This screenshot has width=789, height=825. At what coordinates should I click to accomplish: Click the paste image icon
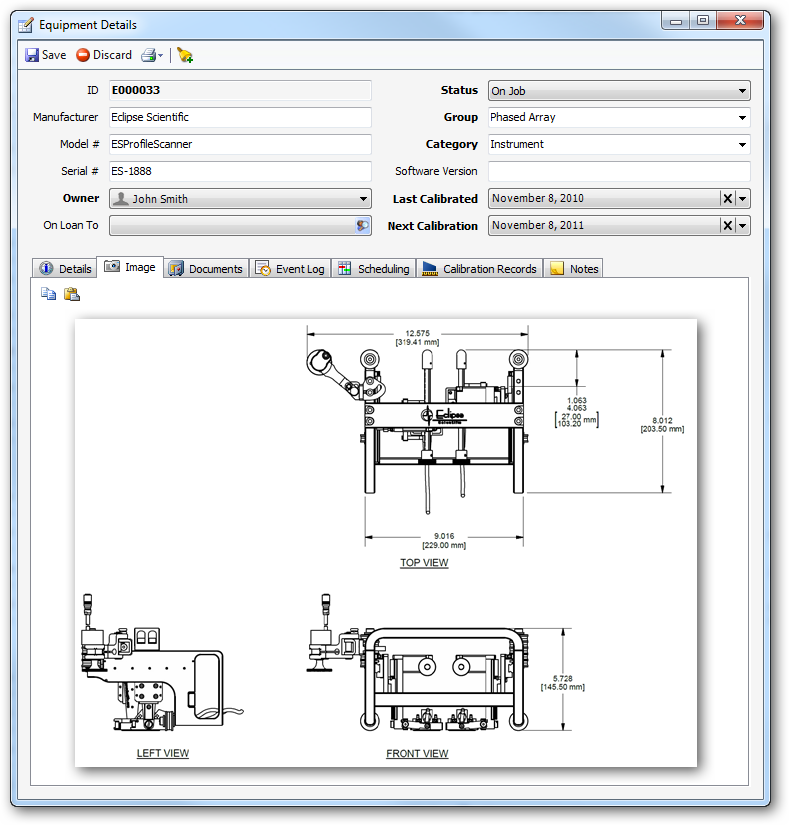[72, 294]
